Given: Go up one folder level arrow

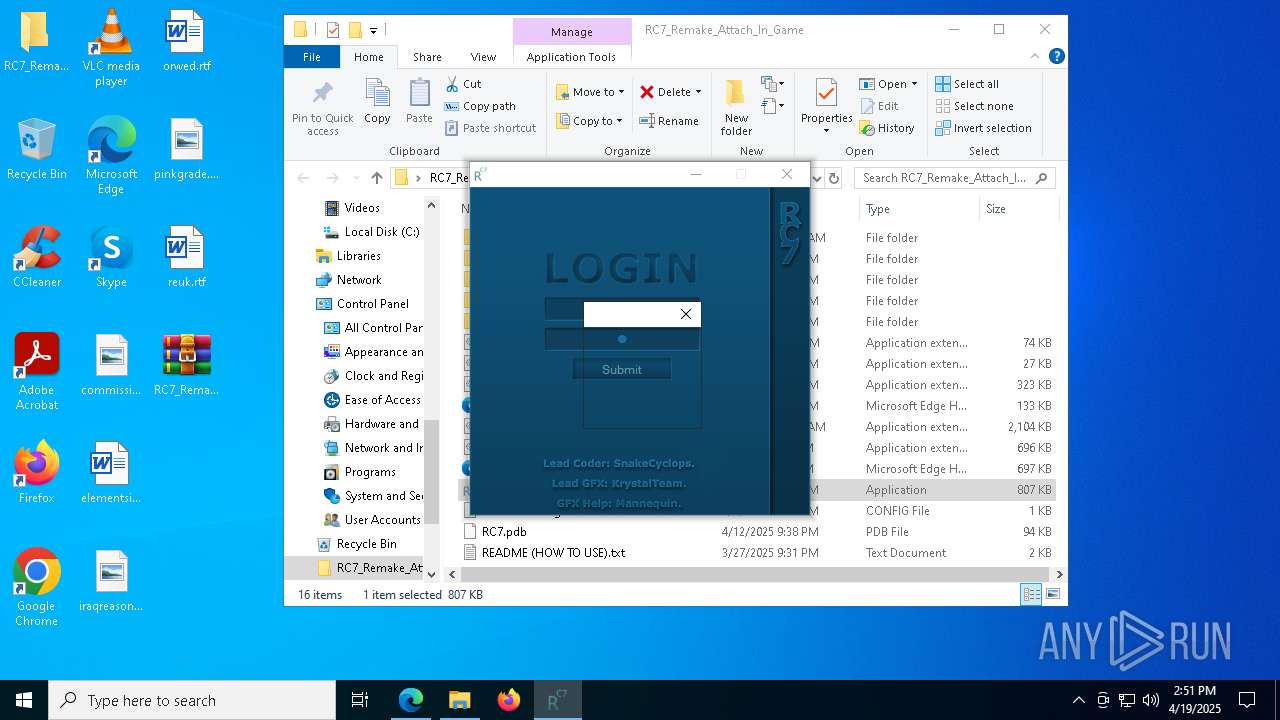Looking at the screenshot, I should 376,178.
